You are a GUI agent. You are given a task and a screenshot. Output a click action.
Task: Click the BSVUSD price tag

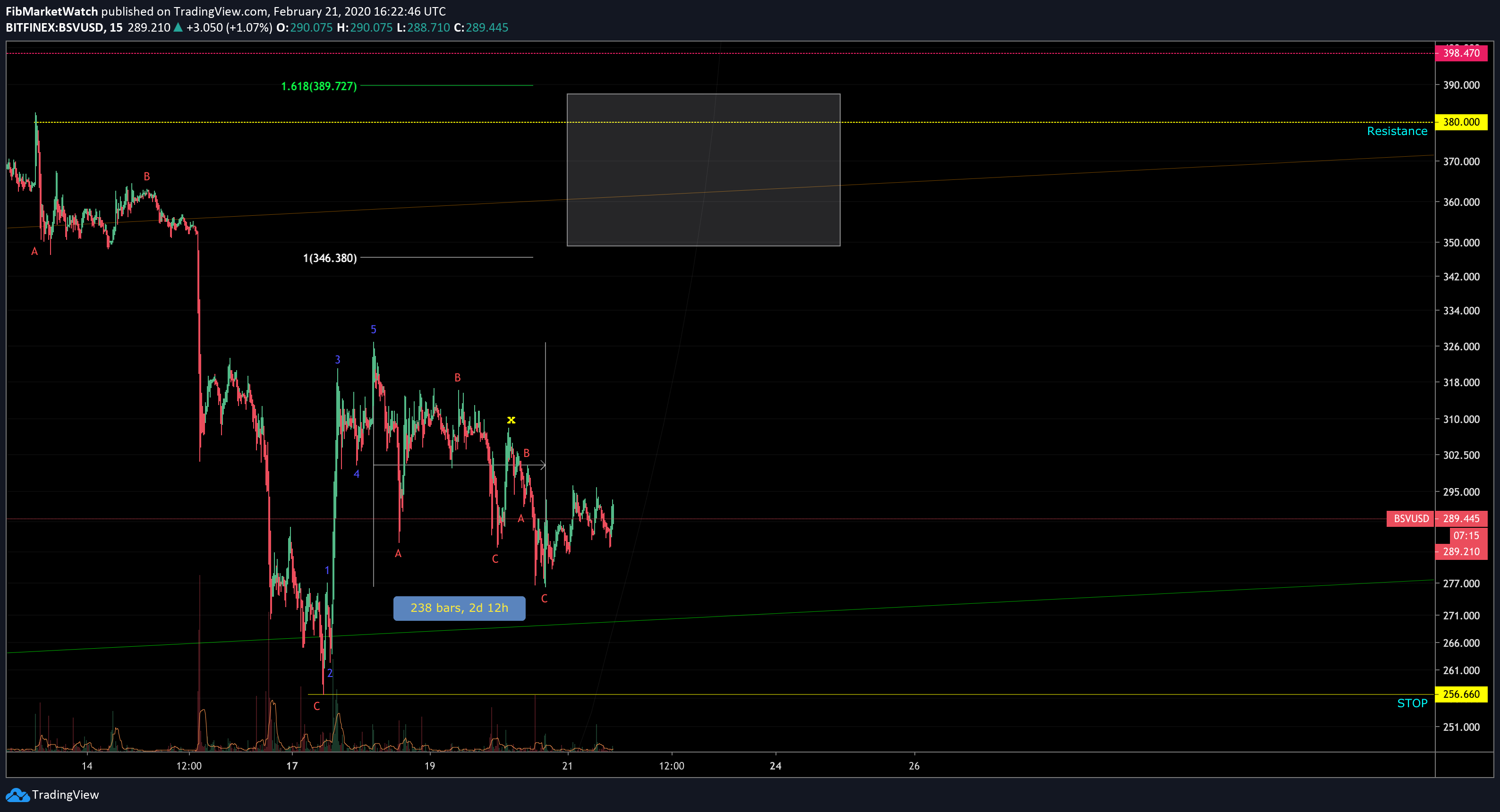click(1411, 518)
